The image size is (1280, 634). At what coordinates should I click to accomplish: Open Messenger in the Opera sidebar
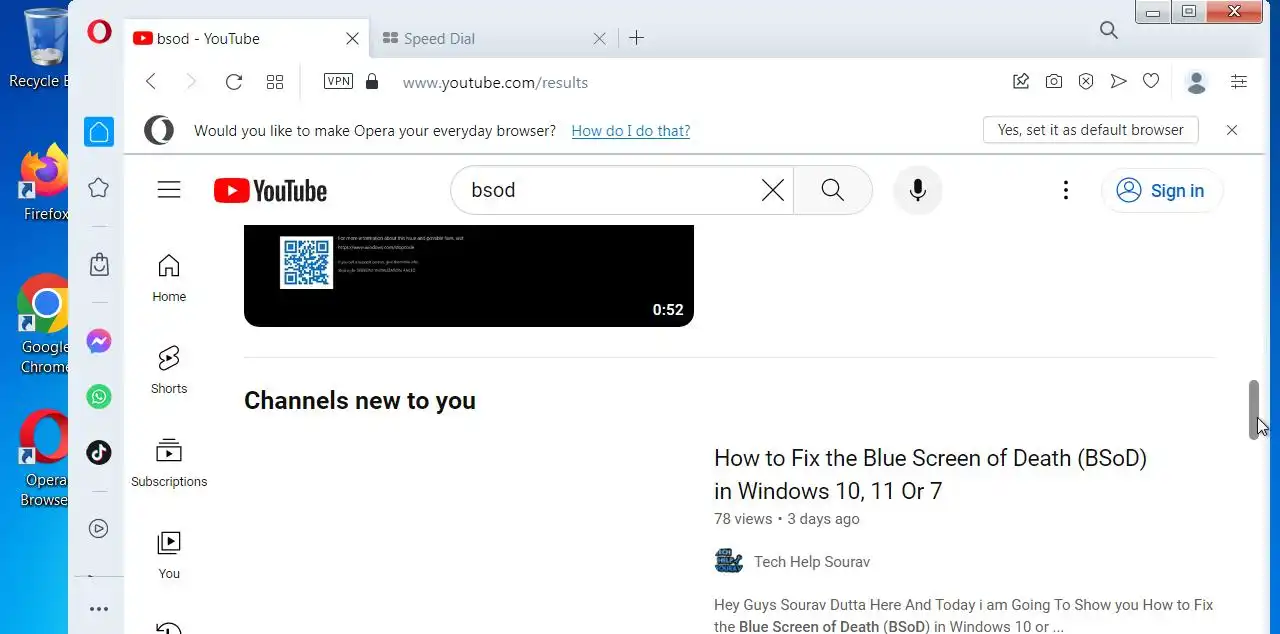99,342
